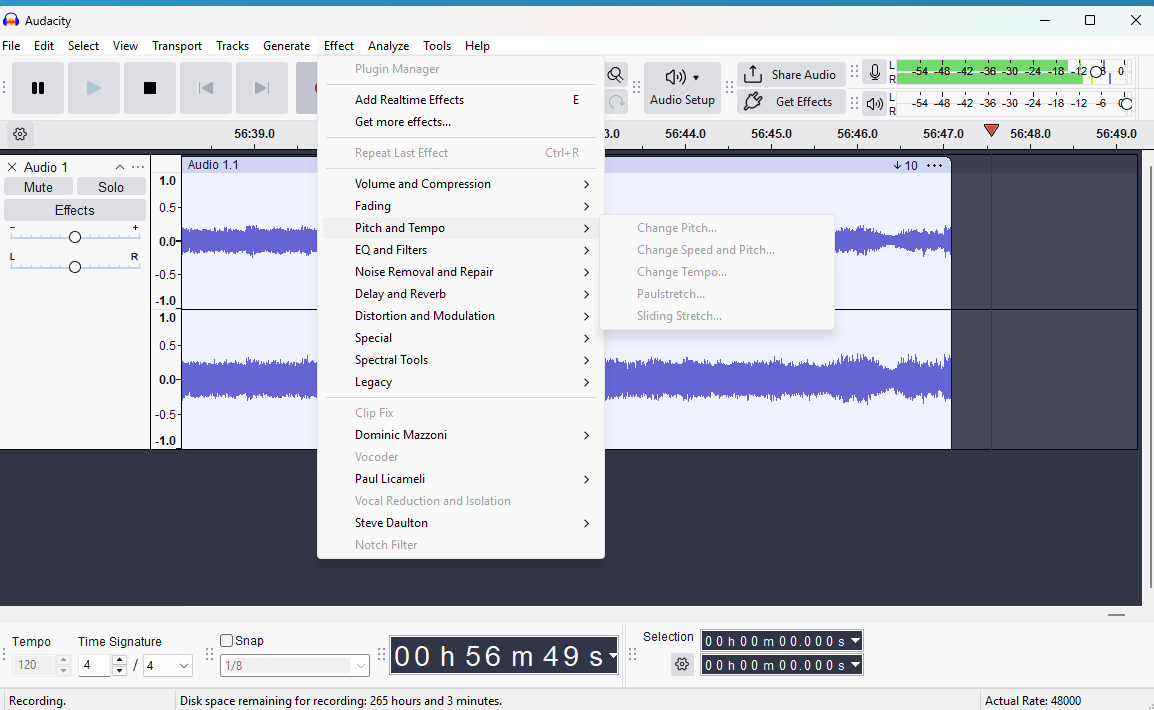
Task: Click the recording level meter bar
Action: [1013, 71]
